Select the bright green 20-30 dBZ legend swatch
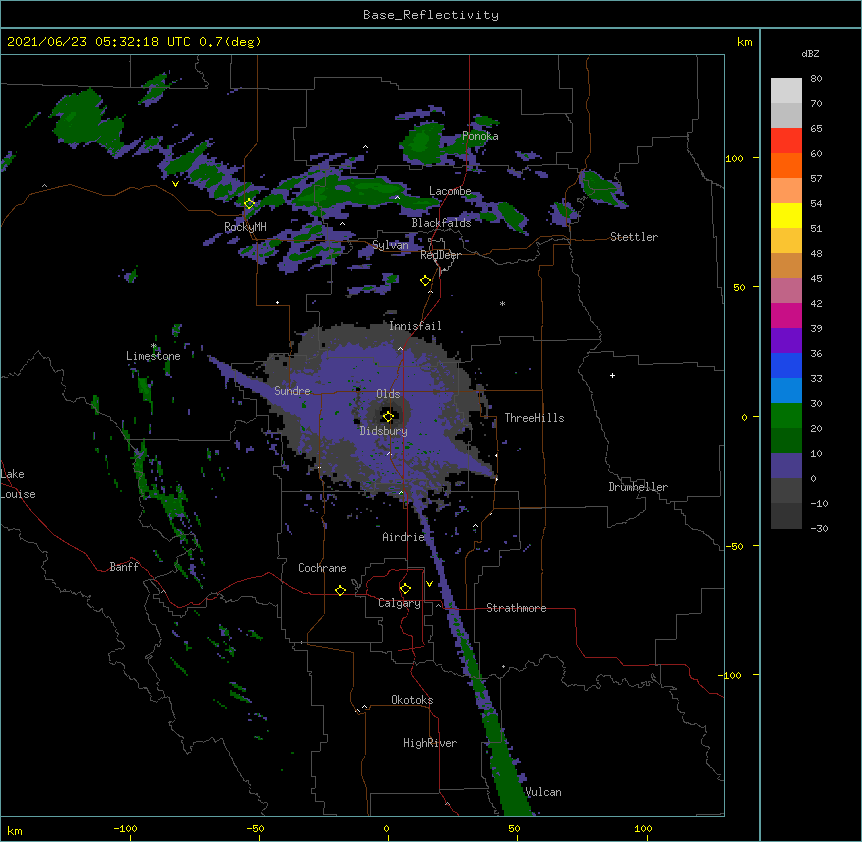The width and height of the screenshot is (862, 842). click(x=786, y=416)
